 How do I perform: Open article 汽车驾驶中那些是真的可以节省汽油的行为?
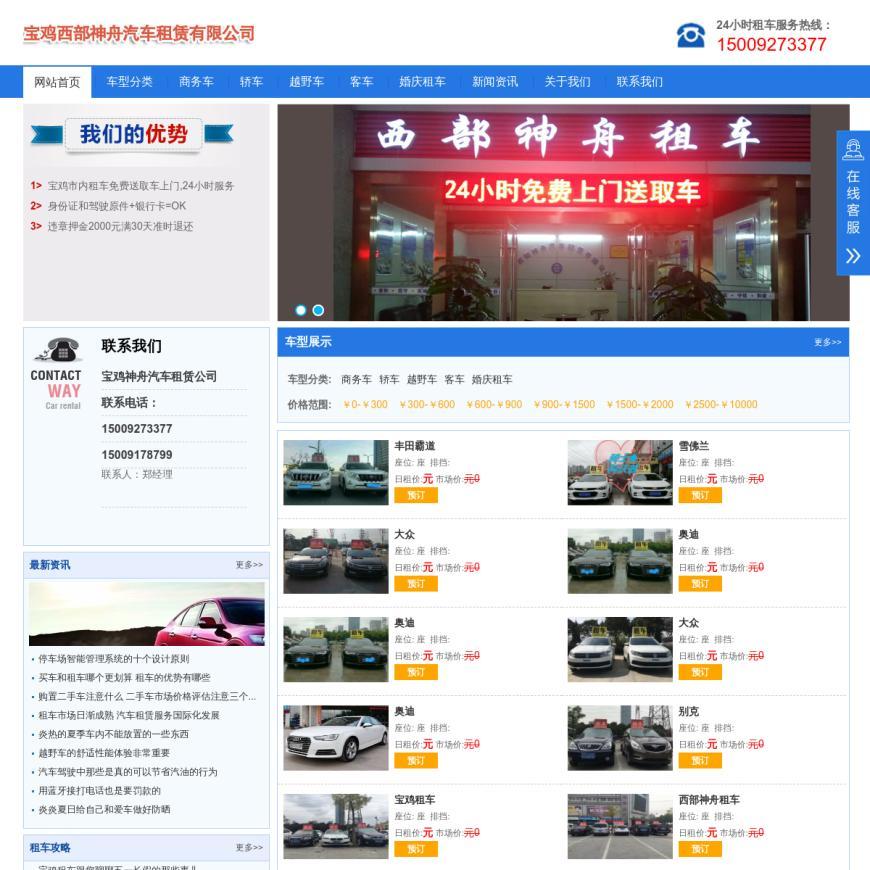[x=128, y=772]
